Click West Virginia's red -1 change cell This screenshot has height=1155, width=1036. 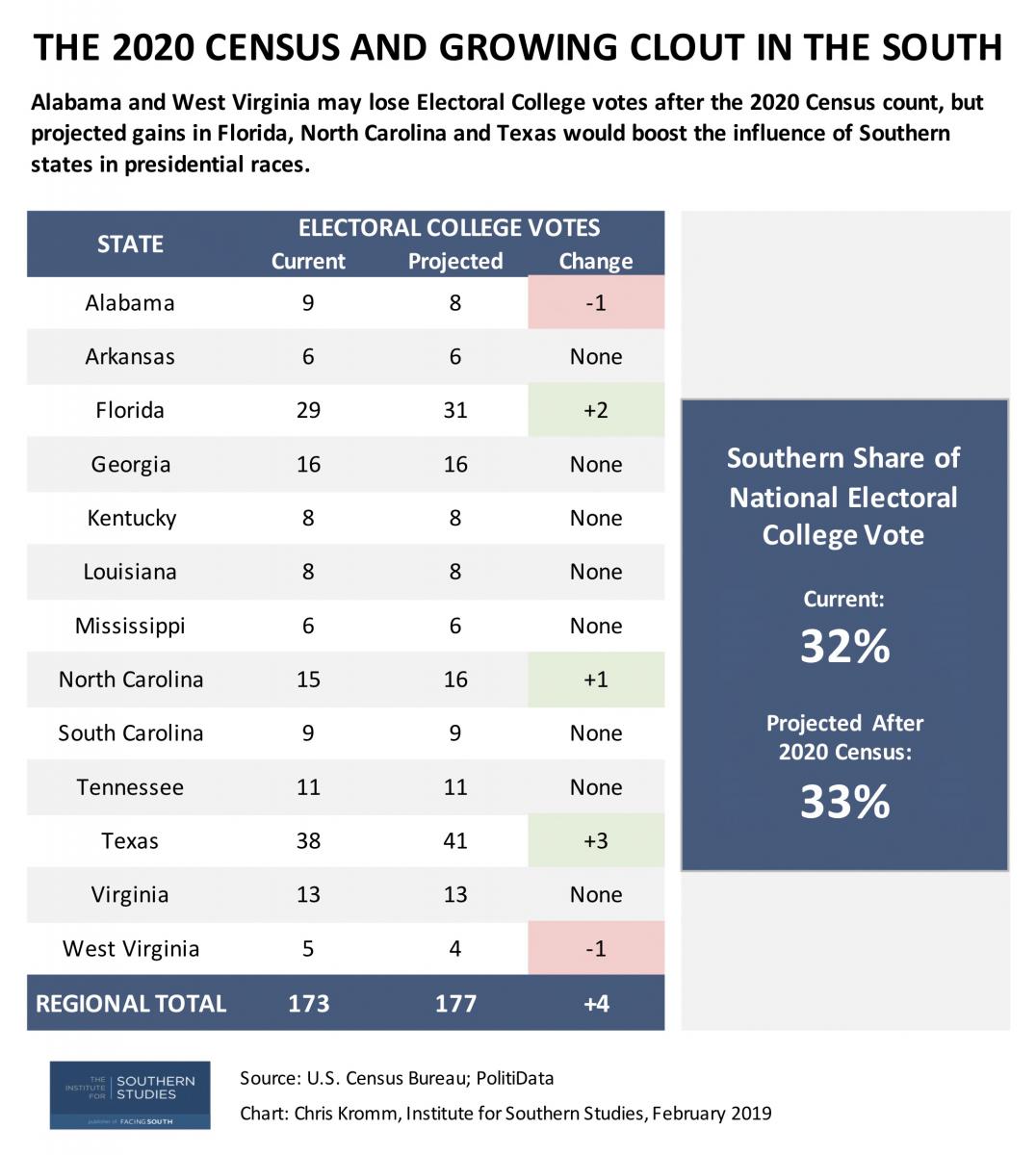pos(596,948)
